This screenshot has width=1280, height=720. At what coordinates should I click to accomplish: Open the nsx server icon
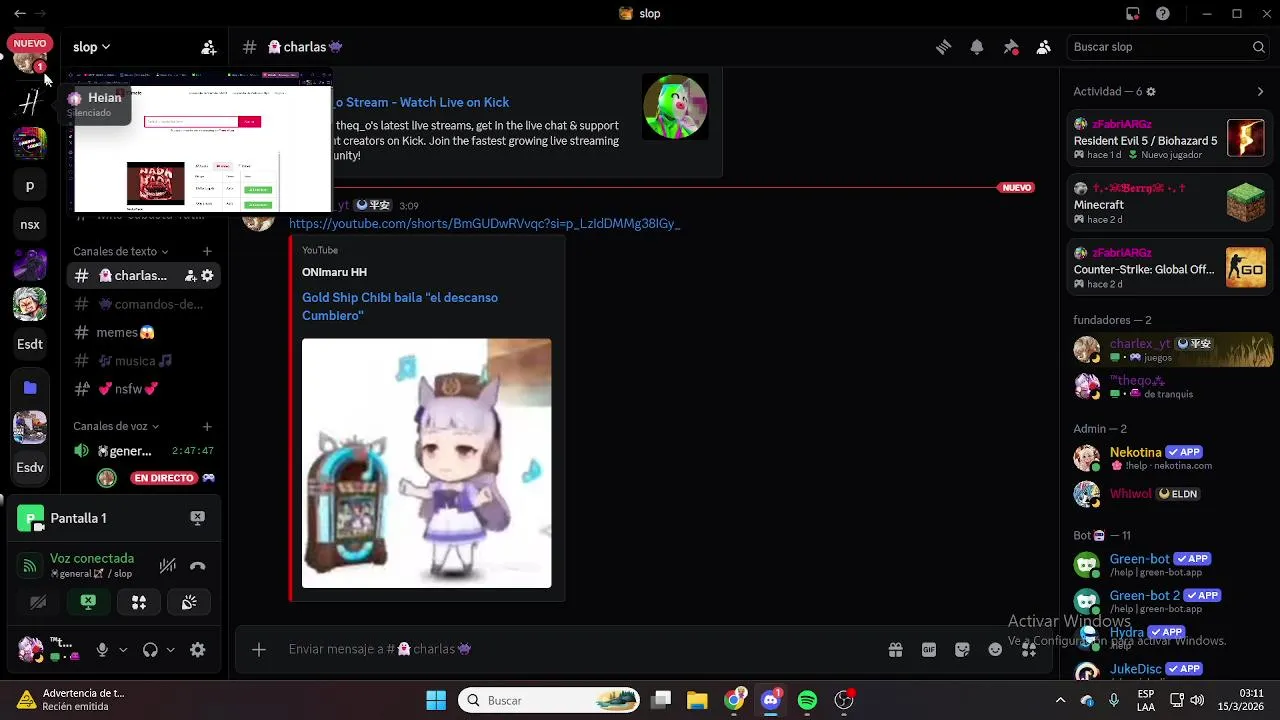point(30,225)
